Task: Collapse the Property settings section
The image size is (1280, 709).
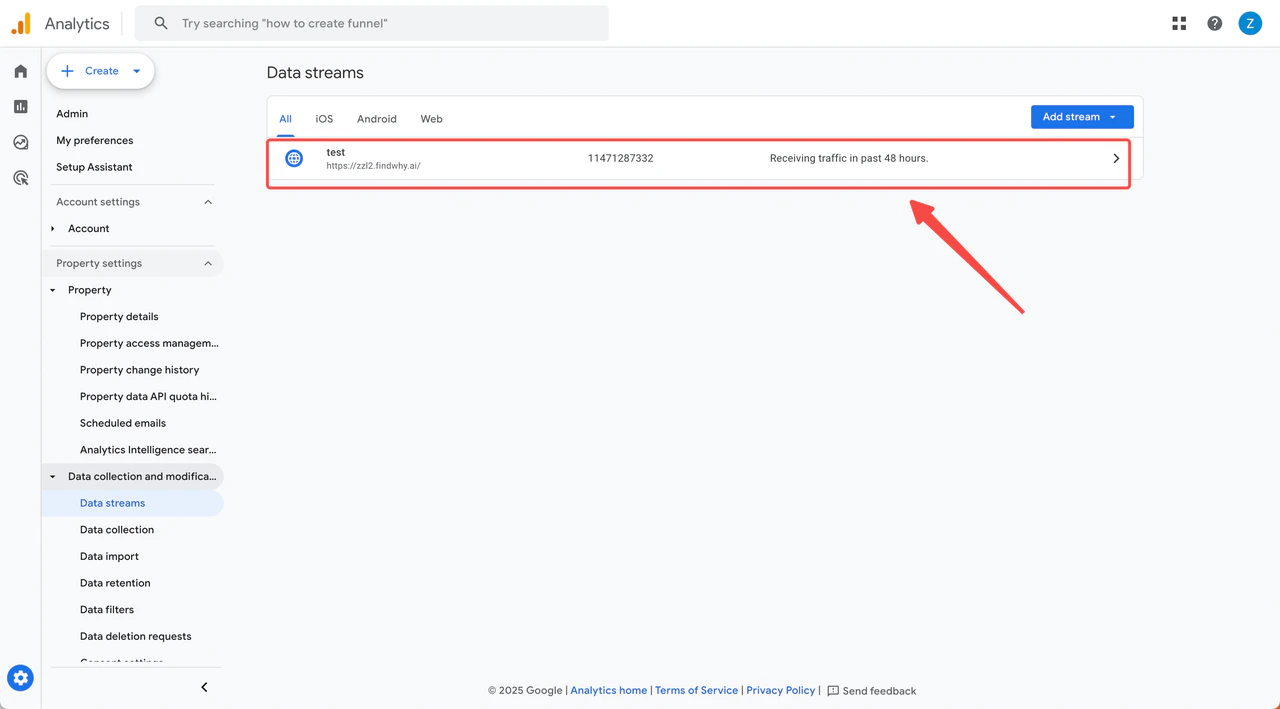Action: point(208,264)
